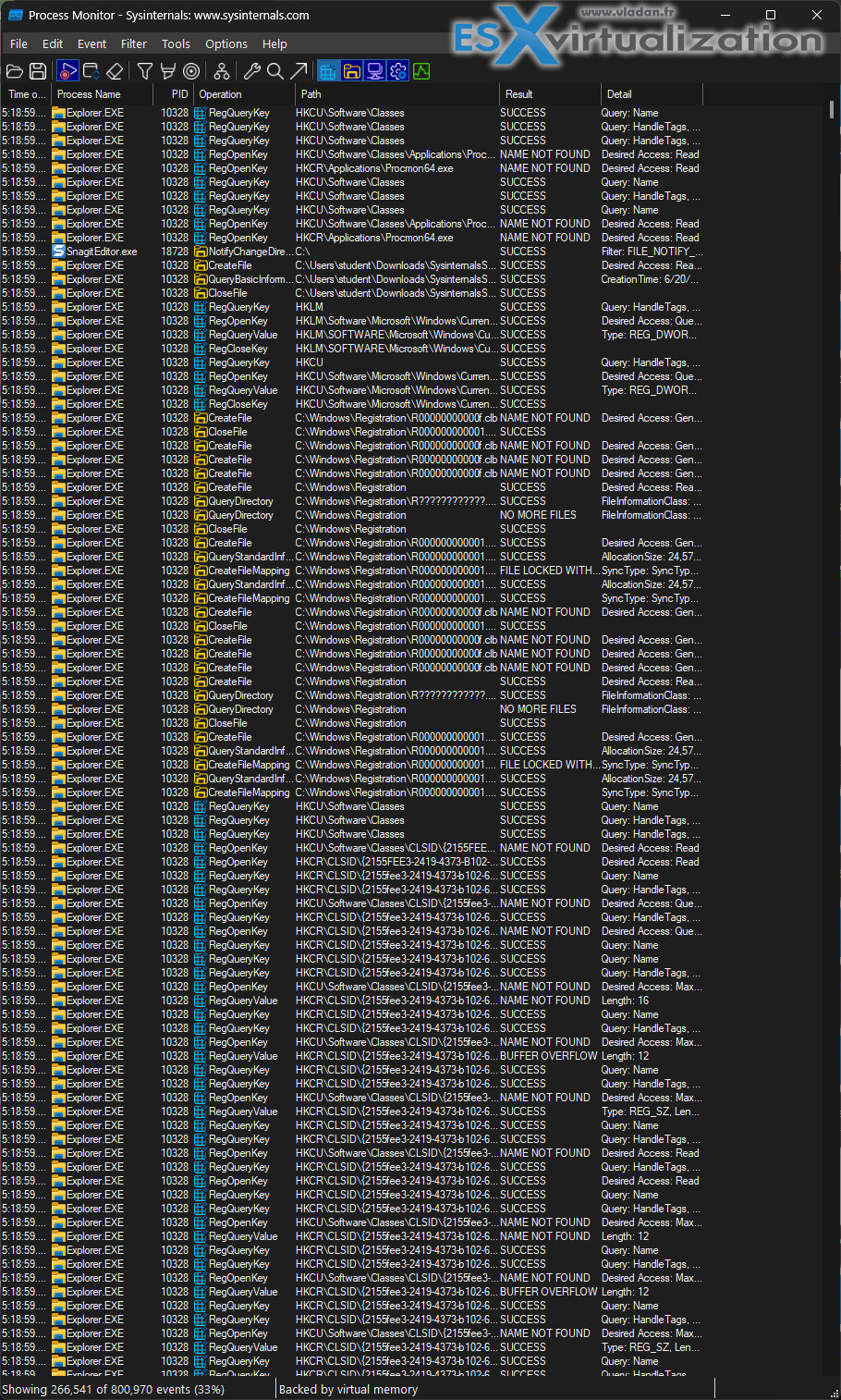Viewport: 841px width, 1400px height.
Task: Open the Filter funnel icon
Action: (x=145, y=71)
